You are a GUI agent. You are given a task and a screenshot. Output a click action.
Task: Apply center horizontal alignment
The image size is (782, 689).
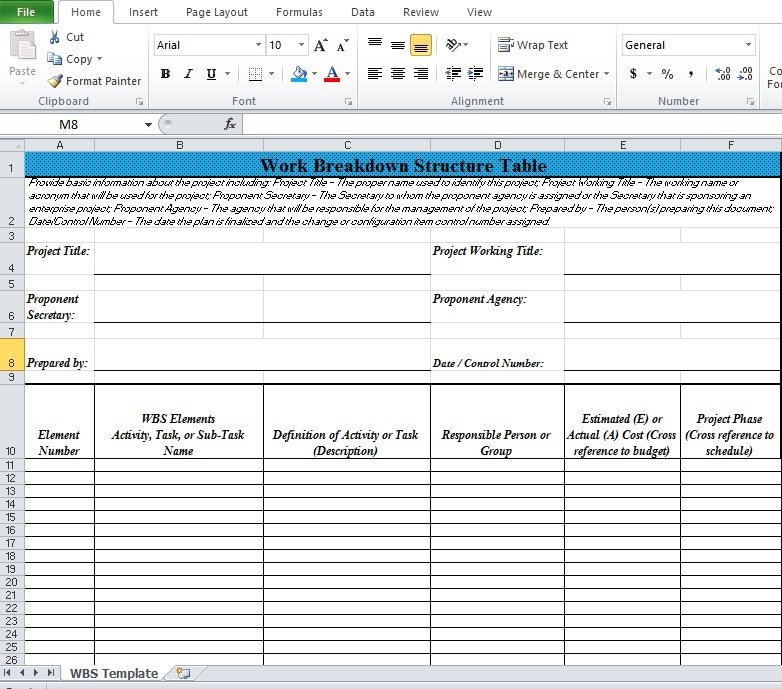(398, 74)
